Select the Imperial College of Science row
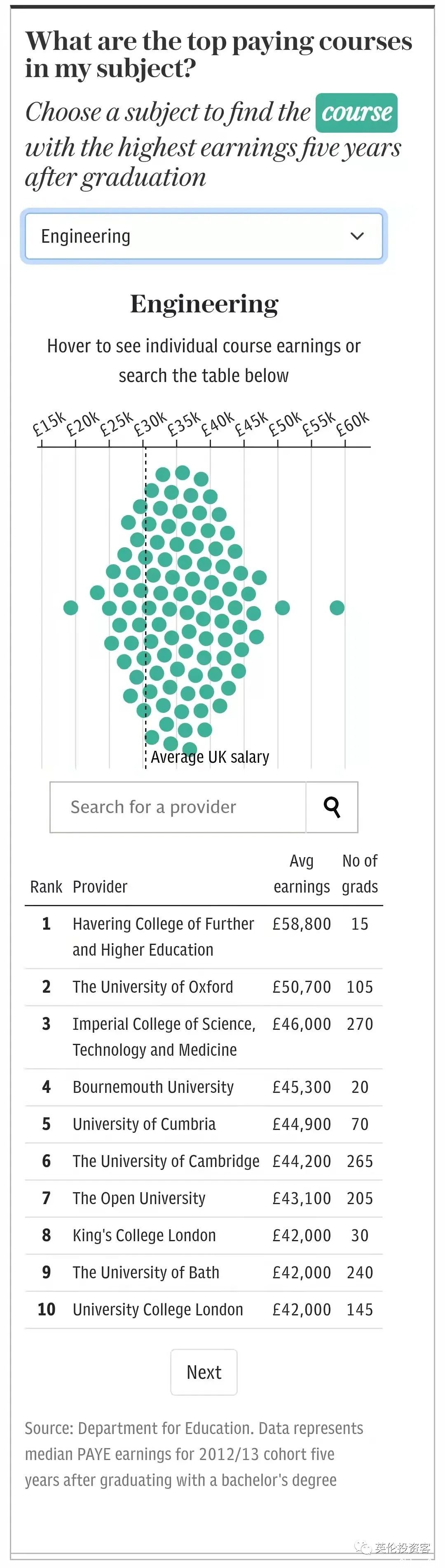This screenshot has width=445, height=1568. tap(164, 1036)
